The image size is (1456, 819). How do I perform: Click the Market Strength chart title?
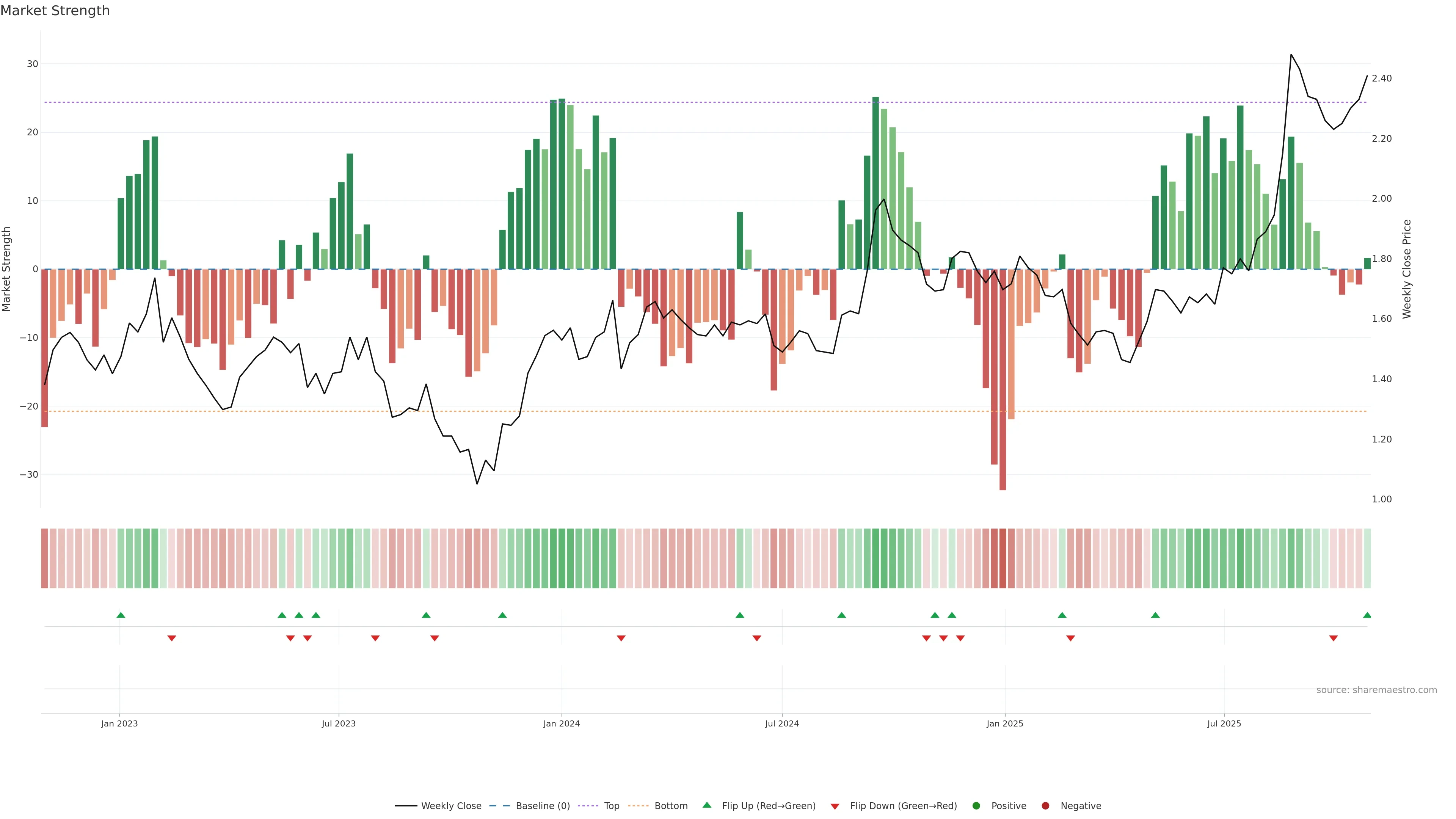[x=55, y=11]
